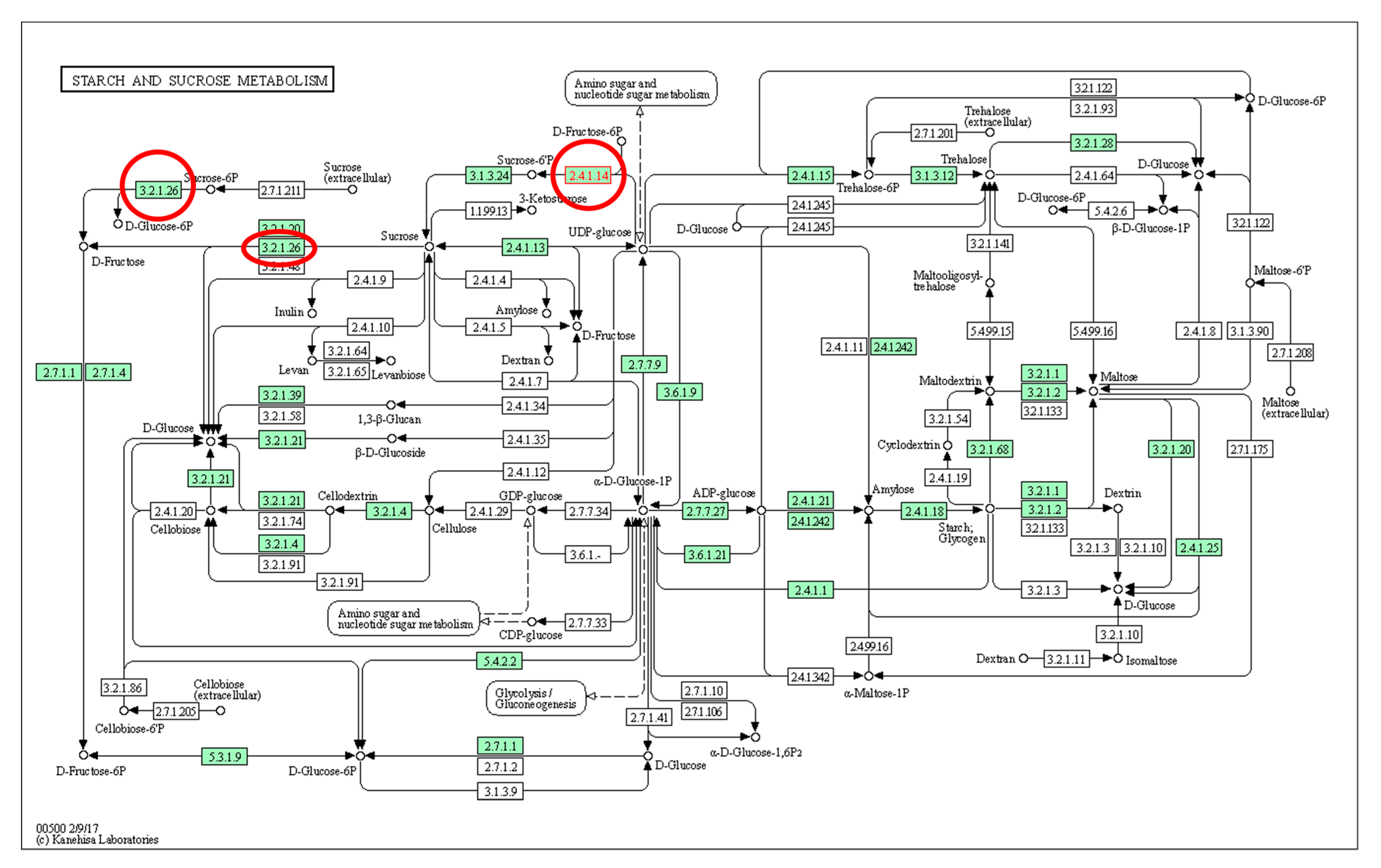Image resolution: width=1381 pixels, height=868 pixels.
Task: Select the Inulin compound circle
Action: [x=312, y=313]
